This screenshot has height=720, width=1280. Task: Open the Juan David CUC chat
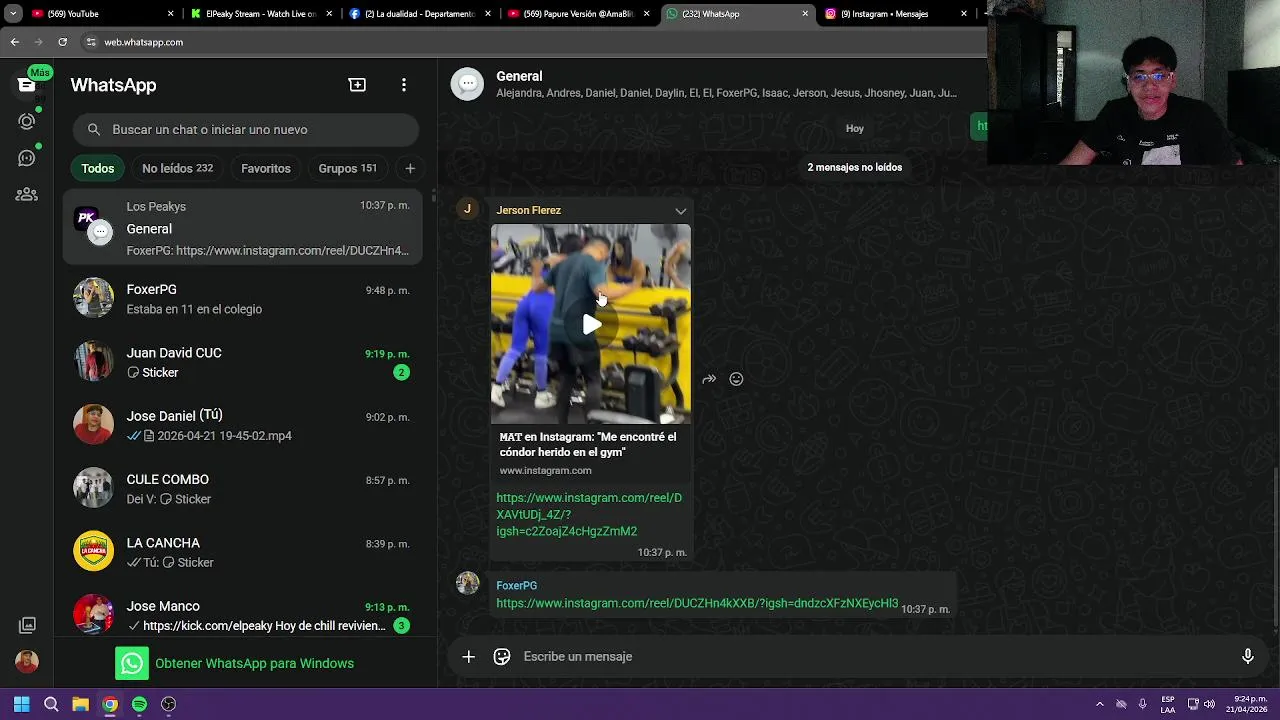coord(243,362)
